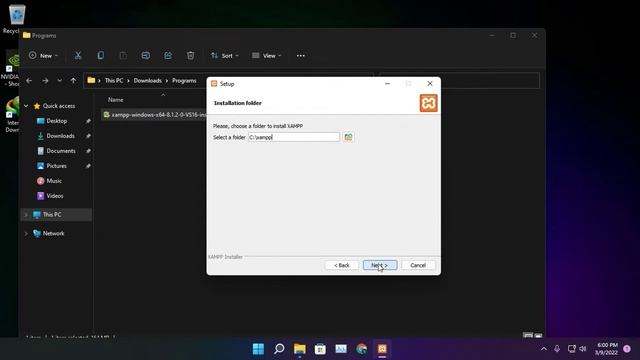The width and height of the screenshot is (640, 360).
Task: Open taskbar Search
Action: point(279,349)
